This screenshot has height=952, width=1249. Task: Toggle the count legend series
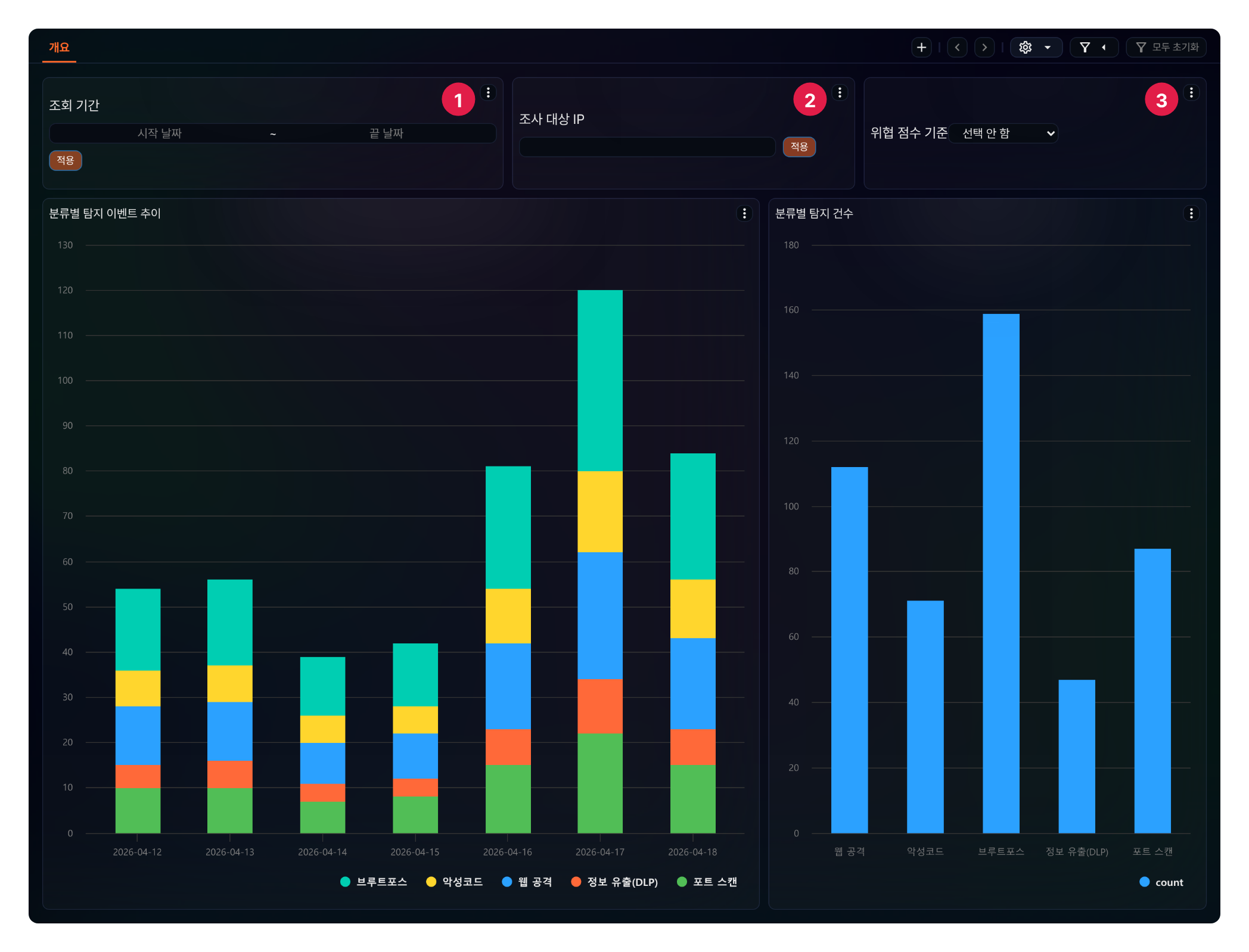click(x=1161, y=882)
